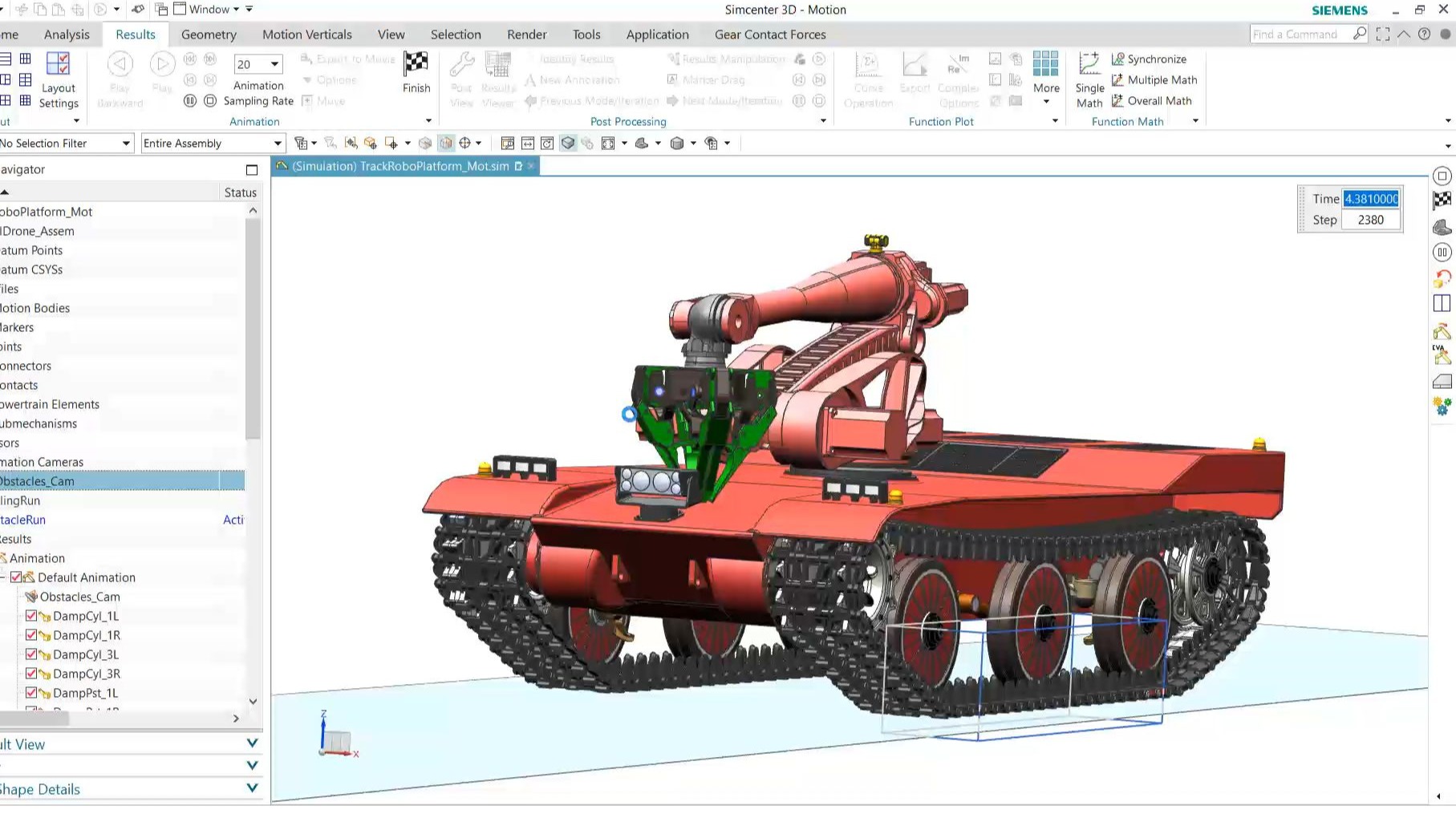The width and height of the screenshot is (1456, 818).
Task: Click the full screen icon near search
Action: point(1383,34)
